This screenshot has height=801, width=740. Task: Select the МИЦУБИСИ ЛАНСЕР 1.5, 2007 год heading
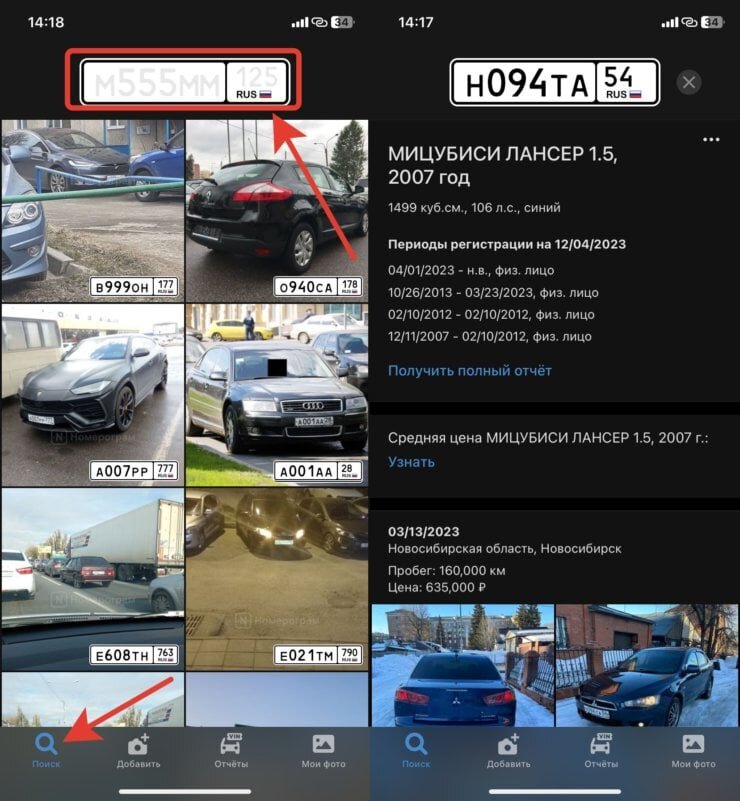point(503,166)
